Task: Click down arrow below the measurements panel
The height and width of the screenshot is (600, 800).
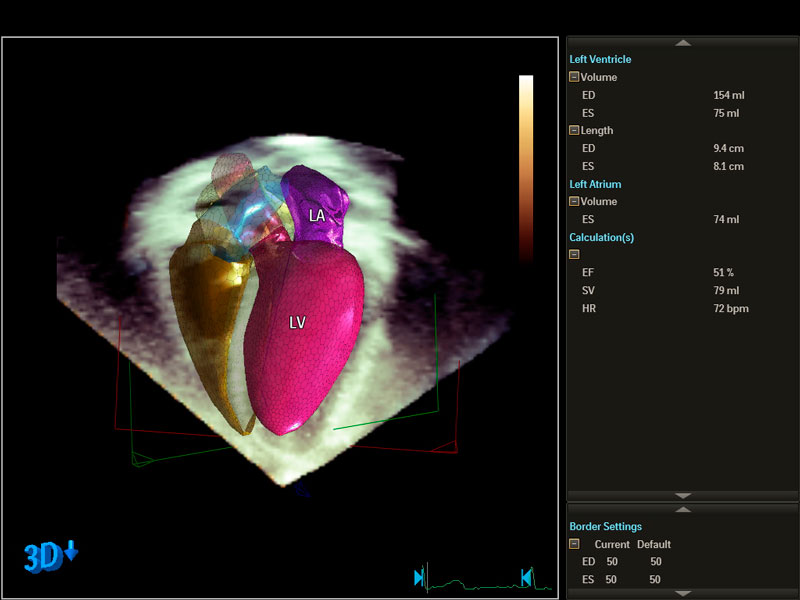Action: [683, 495]
